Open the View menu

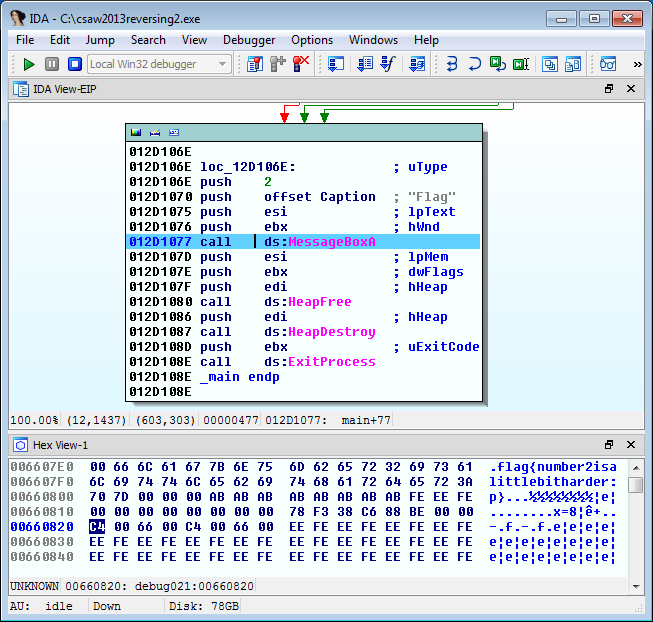(194, 40)
